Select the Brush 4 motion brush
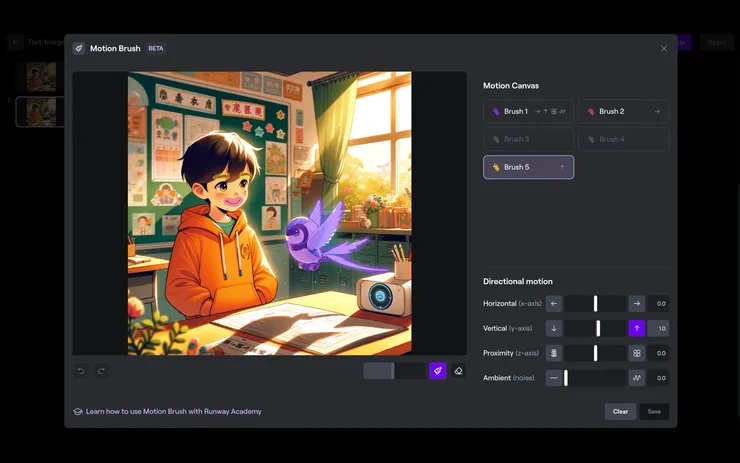This screenshot has height=463, width=740. pyautogui.click(x=623, y=139)
